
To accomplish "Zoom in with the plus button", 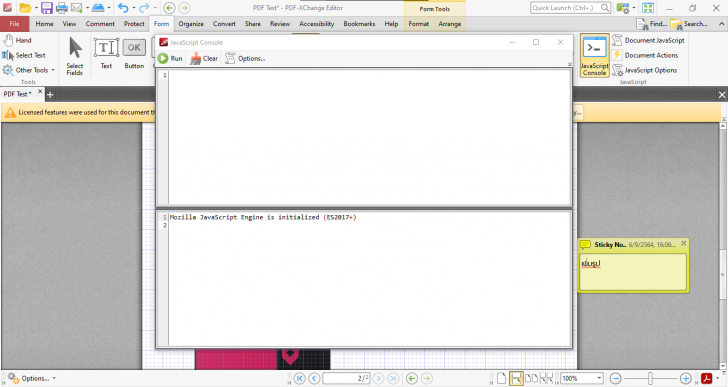I will pyautogui.click(x=685, y=379).
